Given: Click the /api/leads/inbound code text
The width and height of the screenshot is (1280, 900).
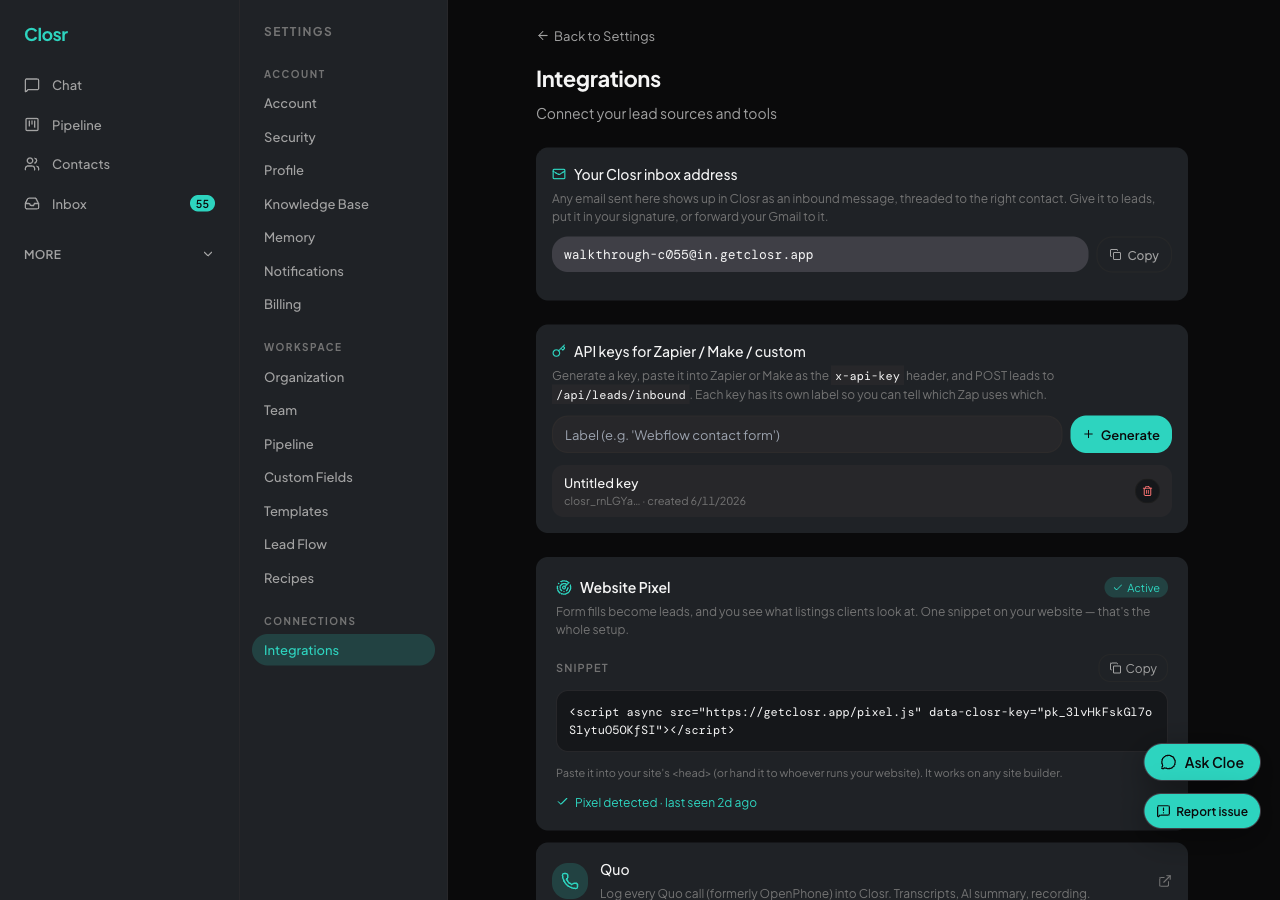Looking at the screenshot, I should (x=621, y=395).
